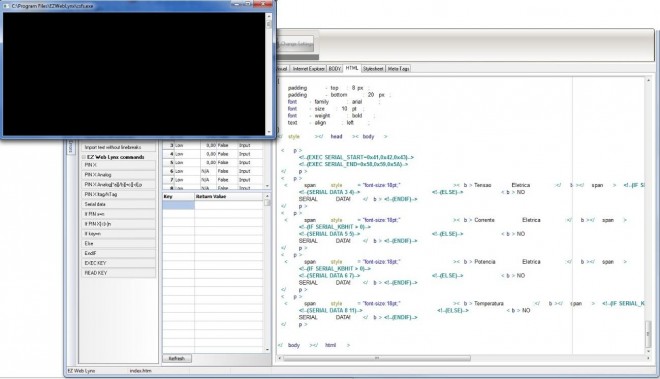Click the HTML editor horizontal scrollbar thumb
This screenshot has width=660, height=379.
click(x=377, y=358)
